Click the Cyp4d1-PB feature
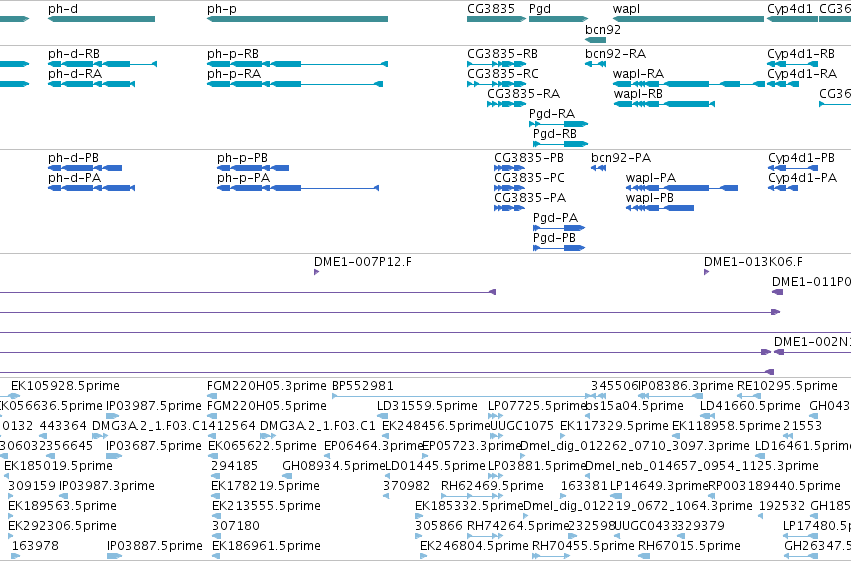The height and width of the screenshot is (561, 851). coord(801,158)
